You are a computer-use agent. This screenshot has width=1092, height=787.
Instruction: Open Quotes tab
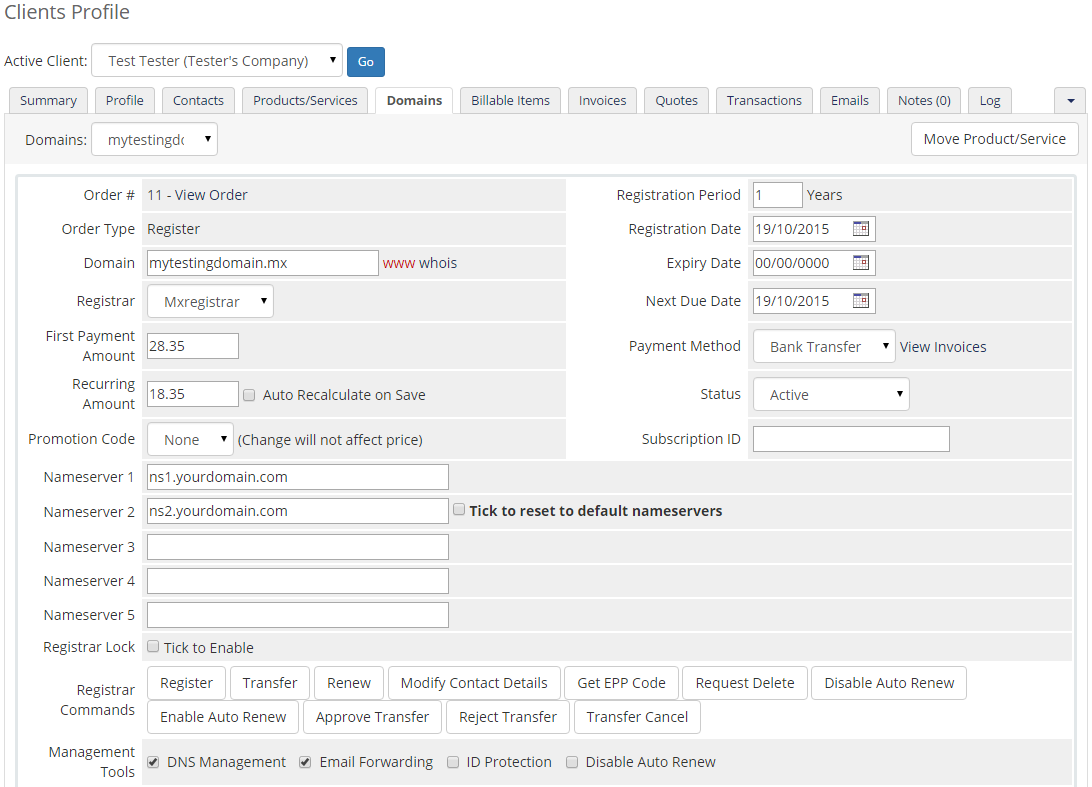[676, 100]
